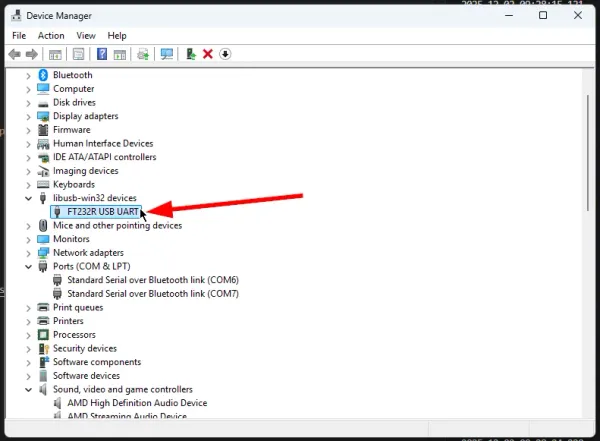Click the blue Help question-mark toolbar icon
The width and height of the screenshot is (600, 441).
pyautogui.click(x=102, y=54)
